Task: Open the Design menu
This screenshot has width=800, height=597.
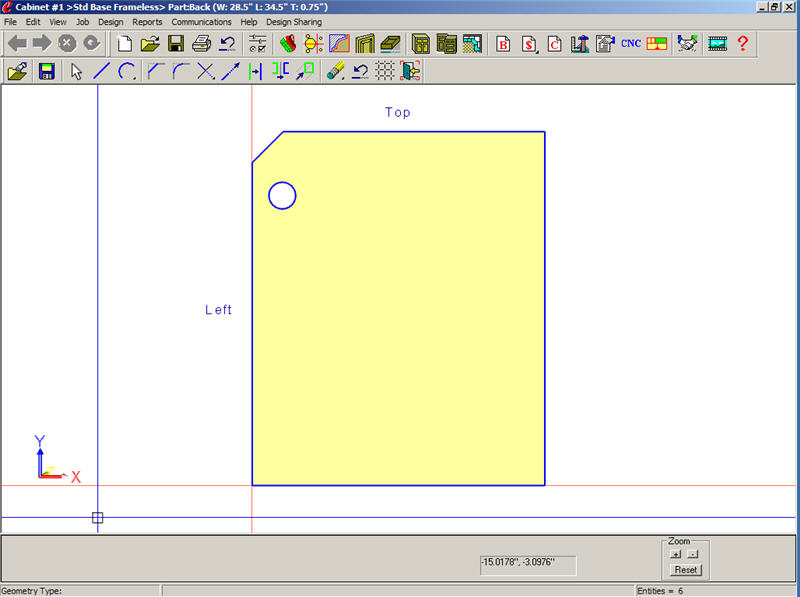Action: click(x=111, y=22)
